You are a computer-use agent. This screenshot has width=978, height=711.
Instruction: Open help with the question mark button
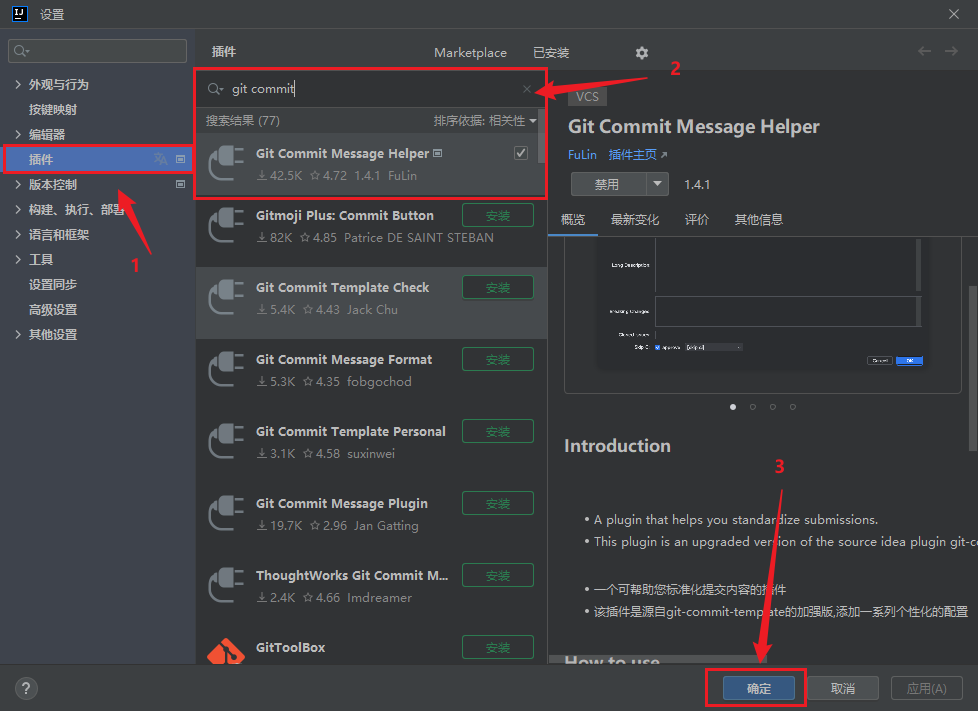[26, 689]
